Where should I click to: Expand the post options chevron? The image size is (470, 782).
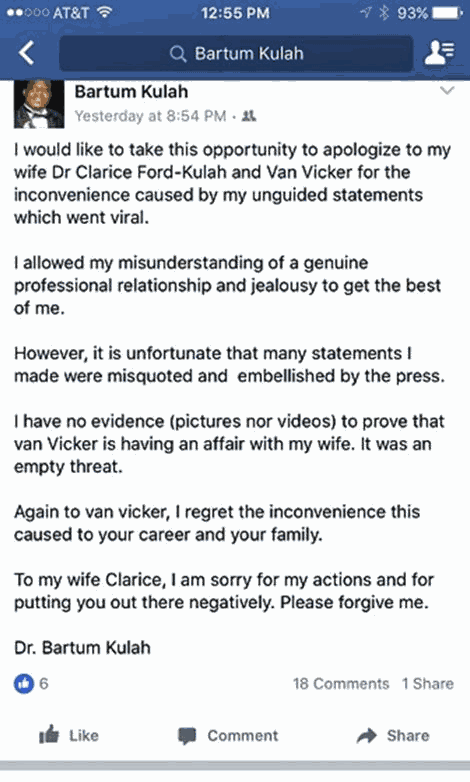[447, 91]
